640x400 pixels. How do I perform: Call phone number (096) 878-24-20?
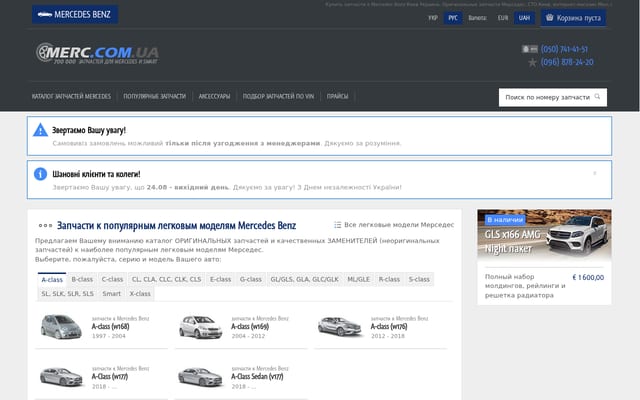567,62
